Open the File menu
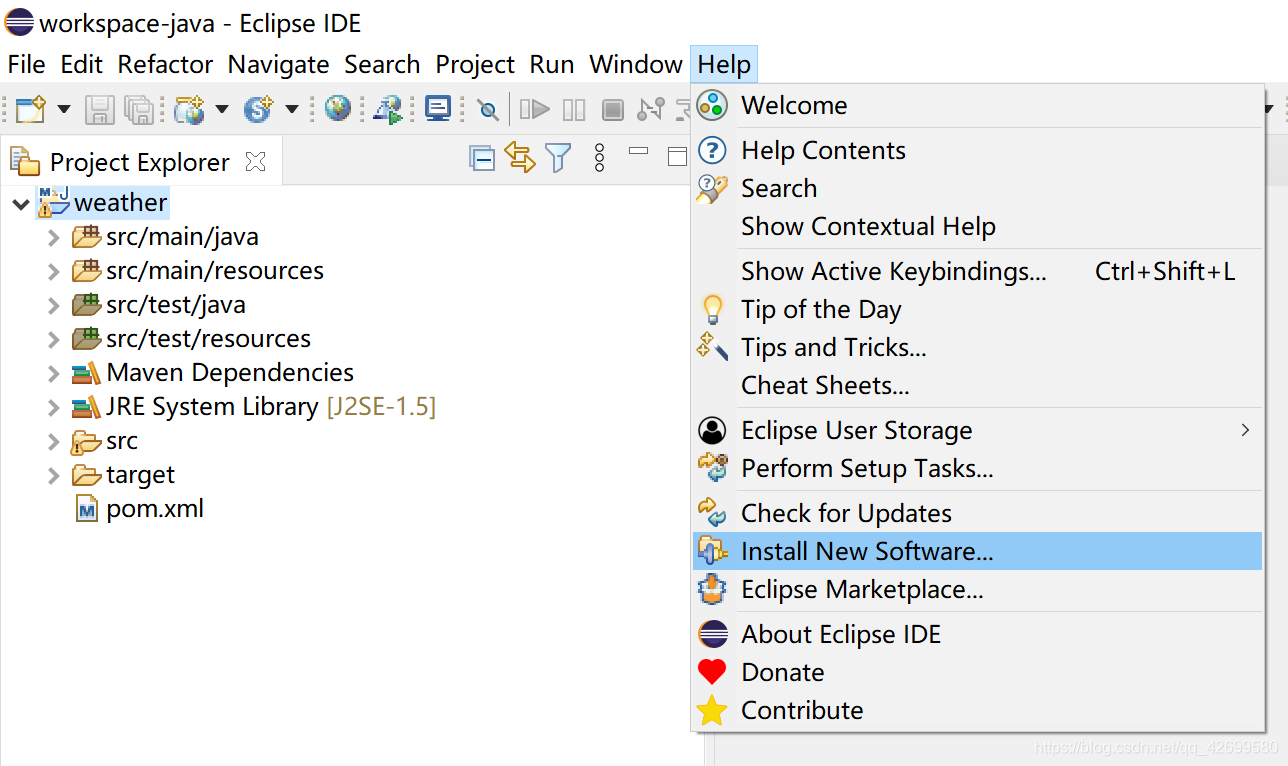The height and width of the screenshot is (766, 1288). pyautogui.click(x=27, y=64)
